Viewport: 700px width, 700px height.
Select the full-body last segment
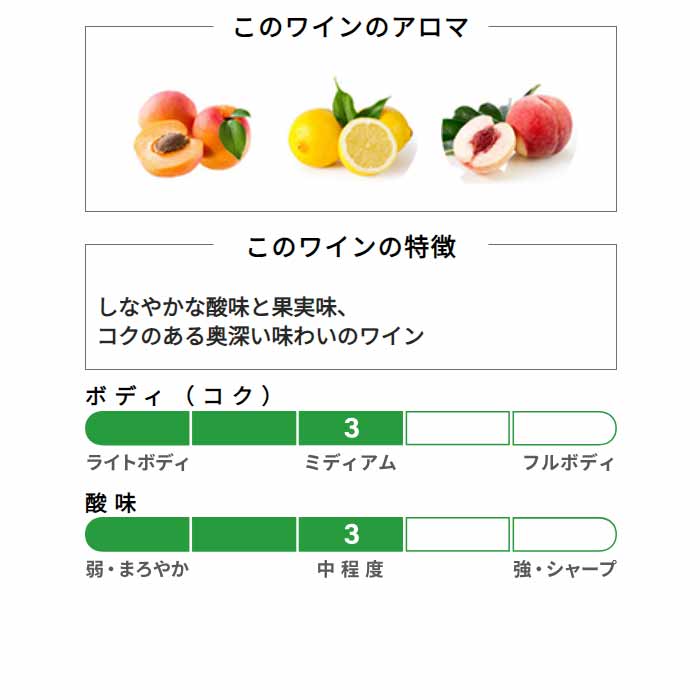coord(565,428)
